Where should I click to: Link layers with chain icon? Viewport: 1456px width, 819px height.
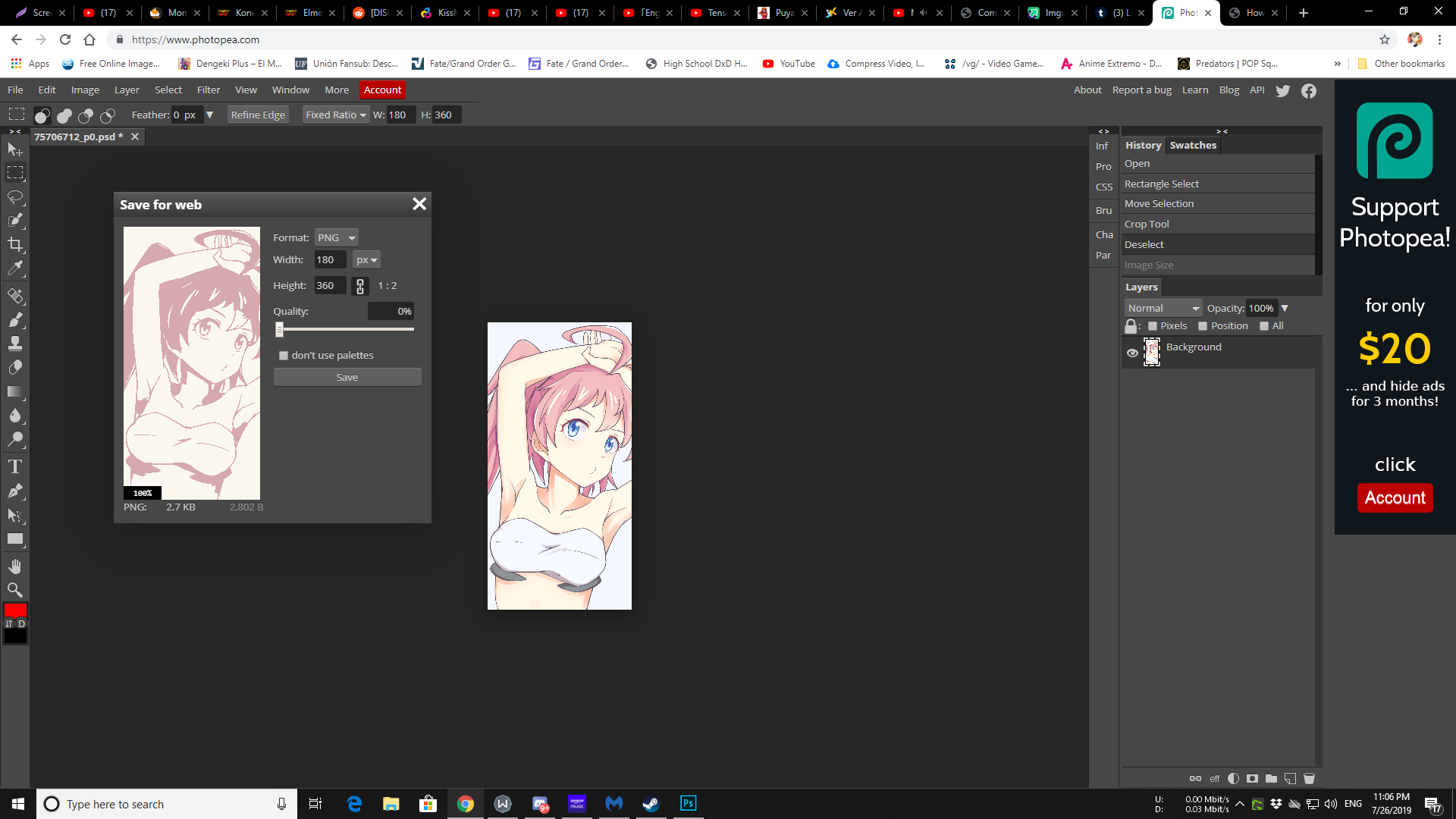(1195, 778)
